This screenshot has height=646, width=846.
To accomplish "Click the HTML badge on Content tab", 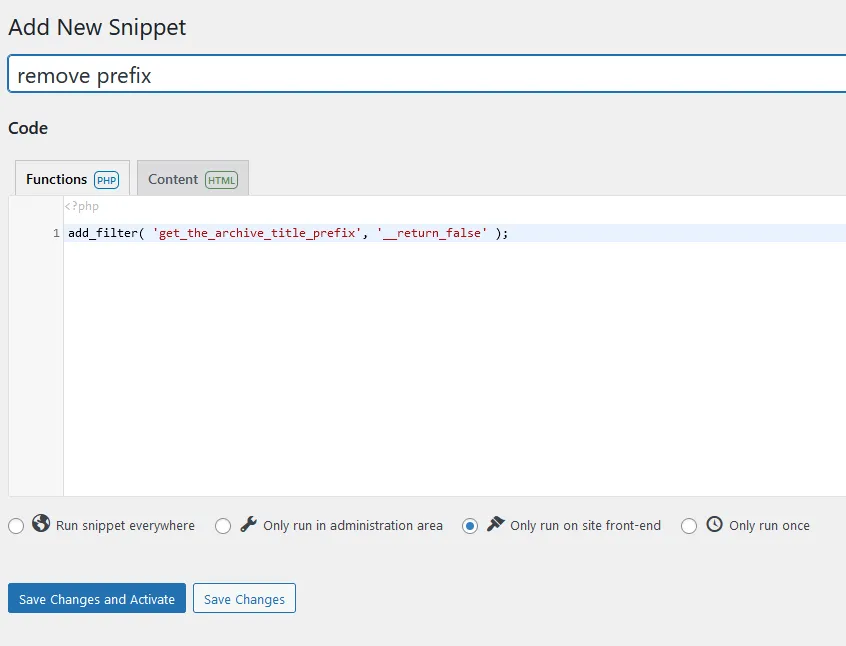I will [x=221, y=180].
